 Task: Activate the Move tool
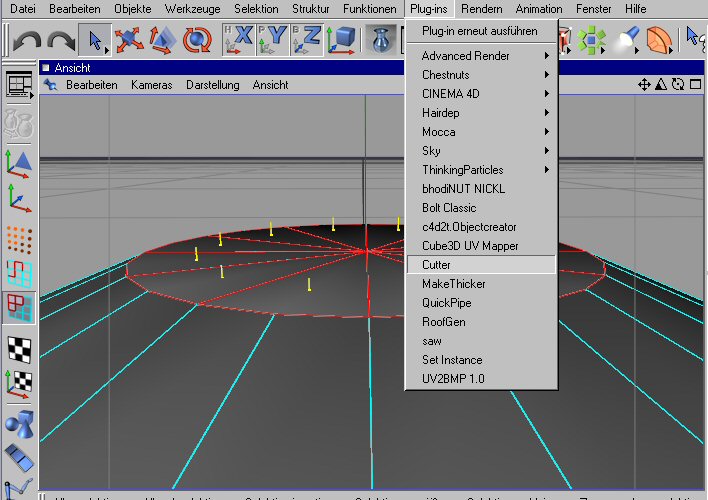(129, 41)
